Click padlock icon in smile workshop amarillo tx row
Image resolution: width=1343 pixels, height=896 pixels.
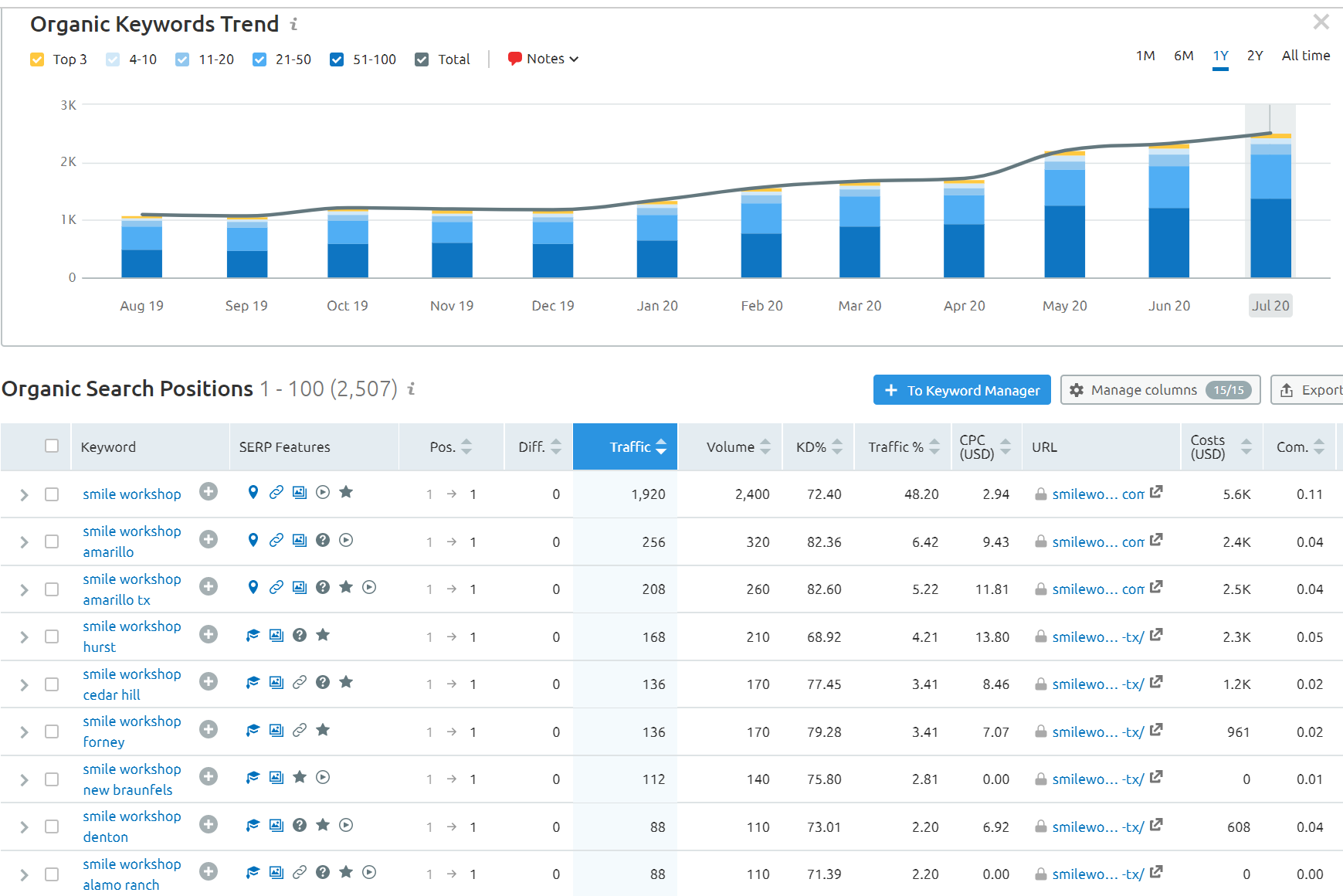point(1041,589)
